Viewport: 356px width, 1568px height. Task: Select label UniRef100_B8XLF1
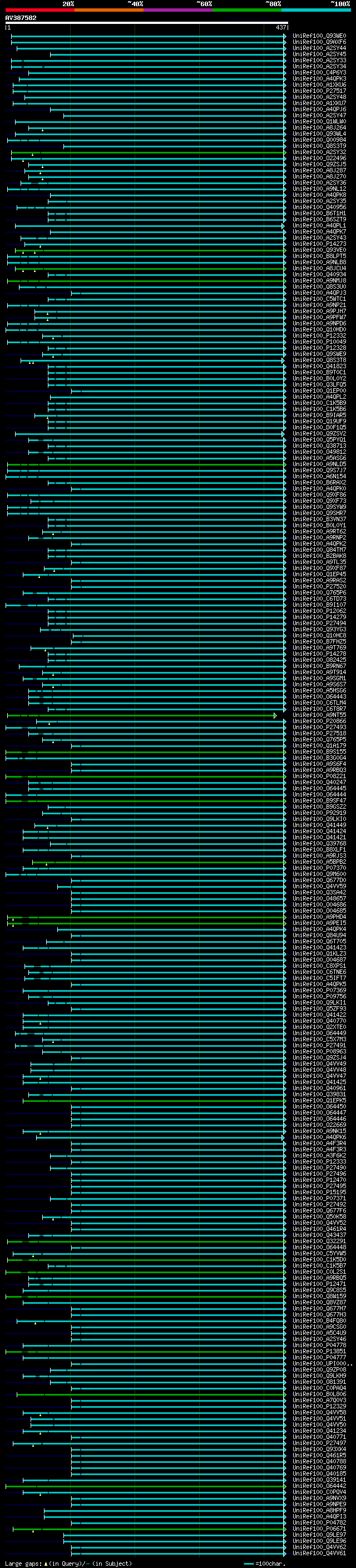pyautogui.click(x=319, y=850)
